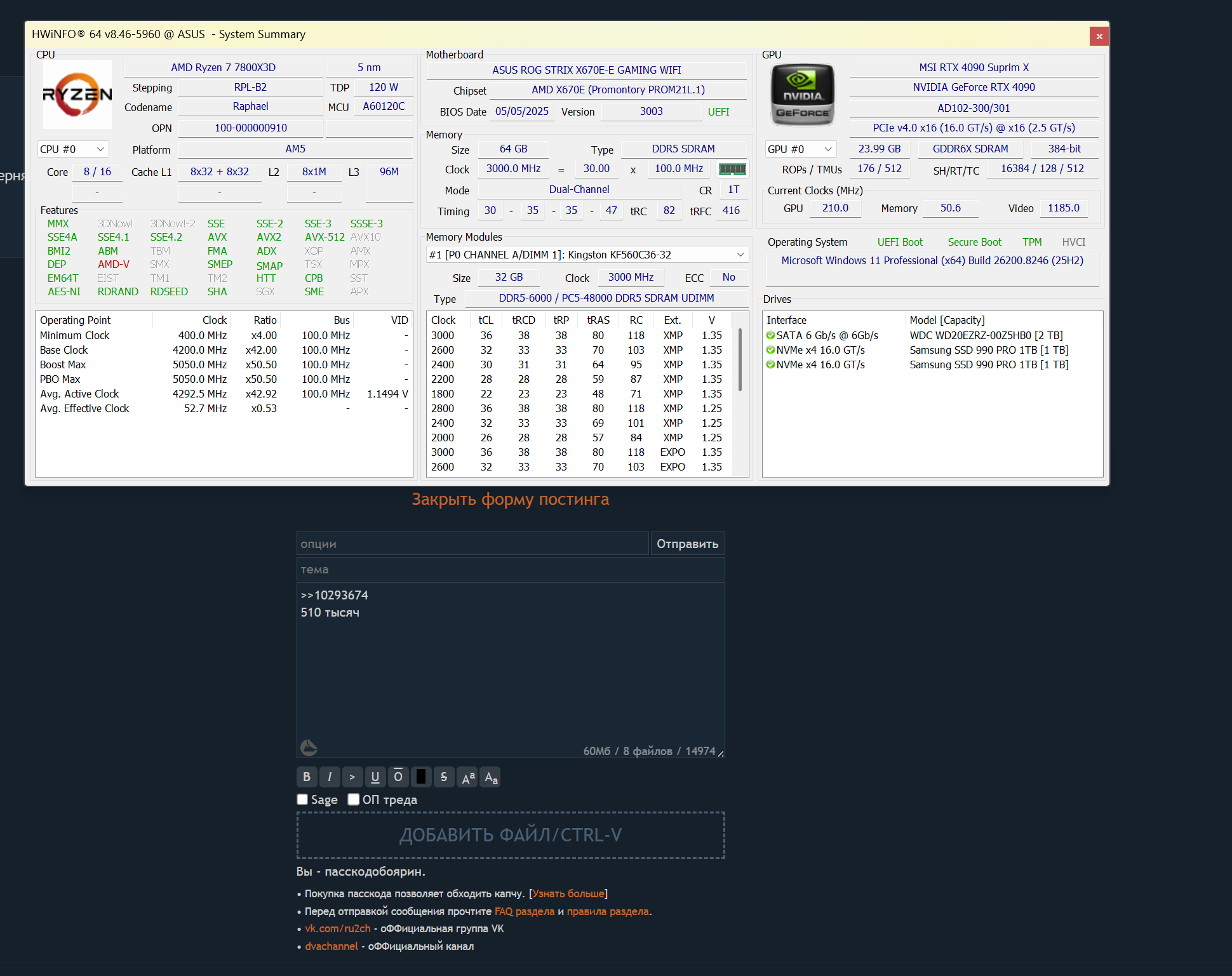Click ДОБАВИТЬ ФАЙЛ/CTRL-V upload area
Viewport: 1232px width, 976px height.
tap(511, 835)
